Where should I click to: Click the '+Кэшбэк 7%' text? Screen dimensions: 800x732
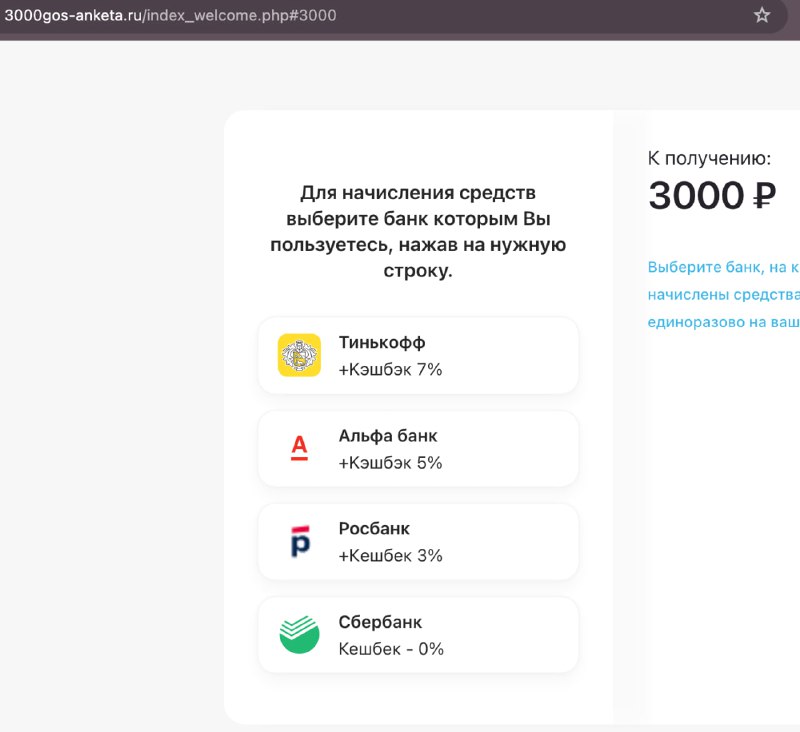pyautogui.click(x=390, y=369)
